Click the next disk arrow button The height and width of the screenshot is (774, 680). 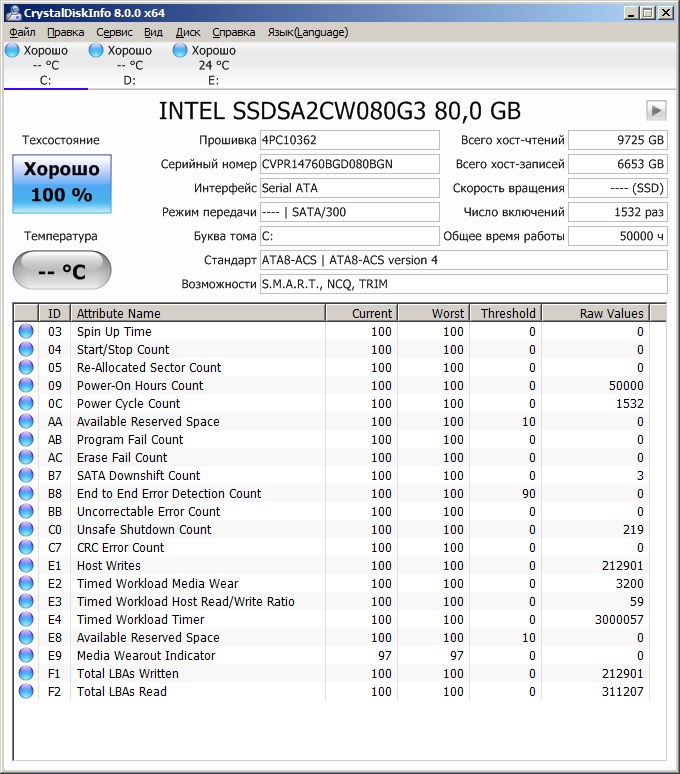(656, 110)
